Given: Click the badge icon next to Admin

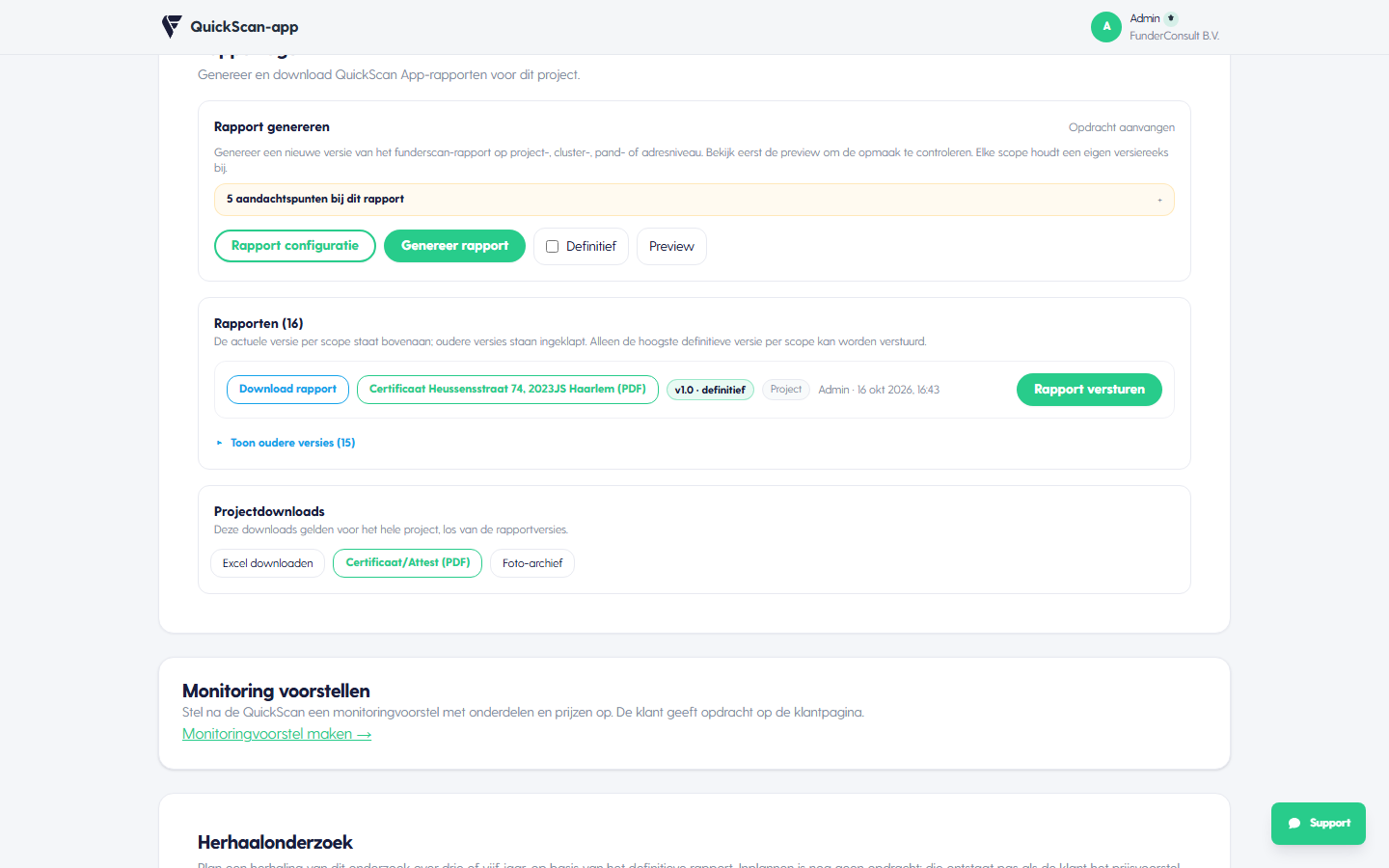Looking at the screenshot, I should 1171,18.
